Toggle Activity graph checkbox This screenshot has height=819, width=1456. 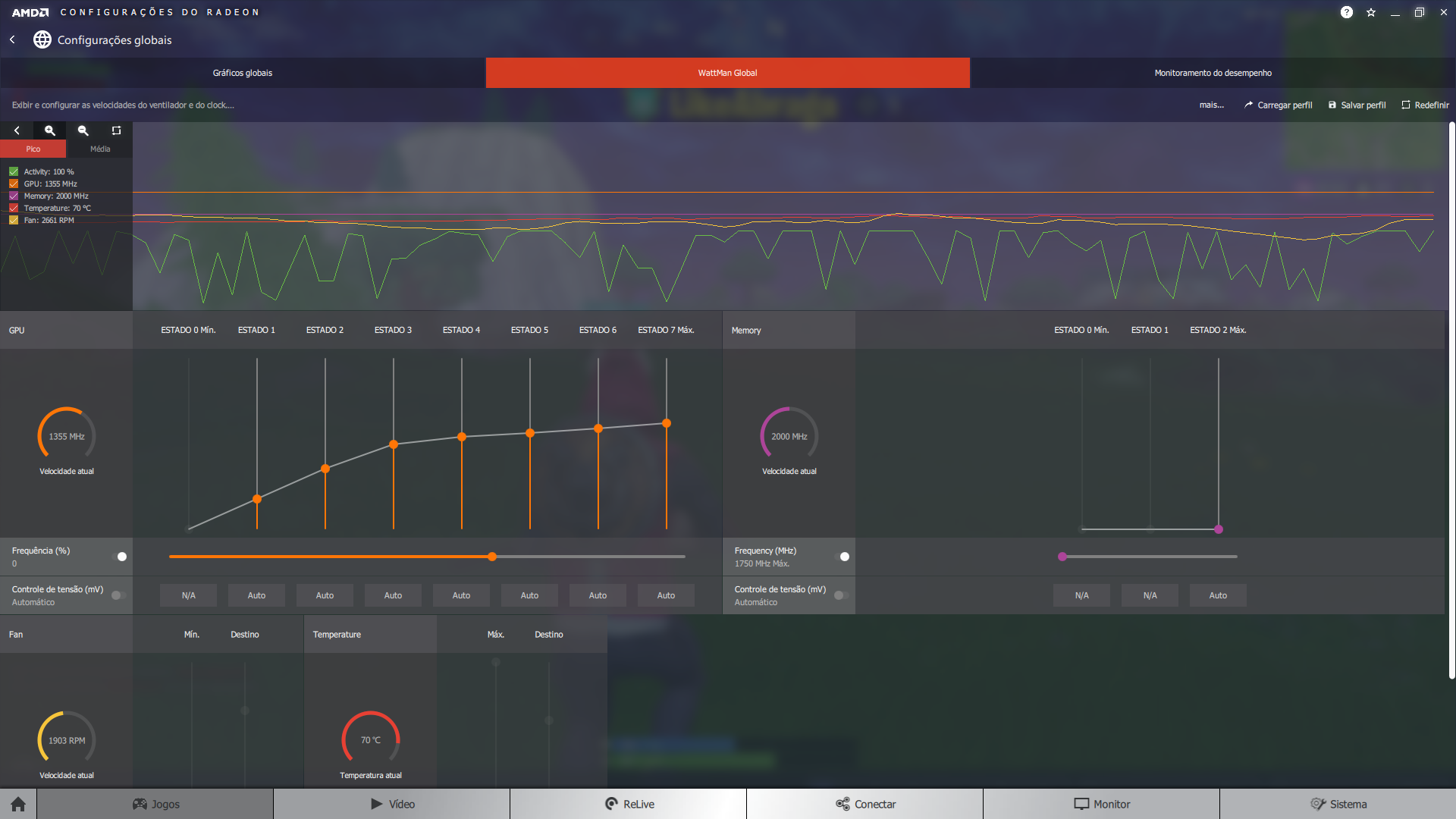point(14,172)
